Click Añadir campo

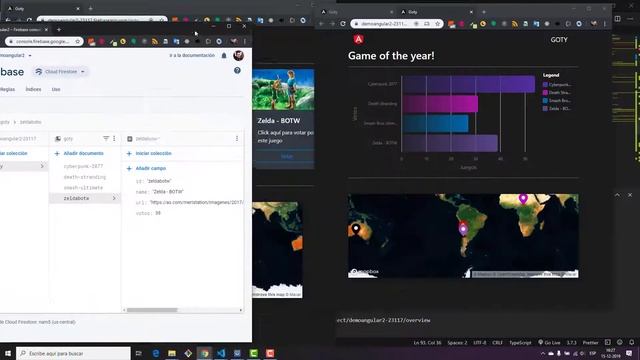(x=146, y=168)
